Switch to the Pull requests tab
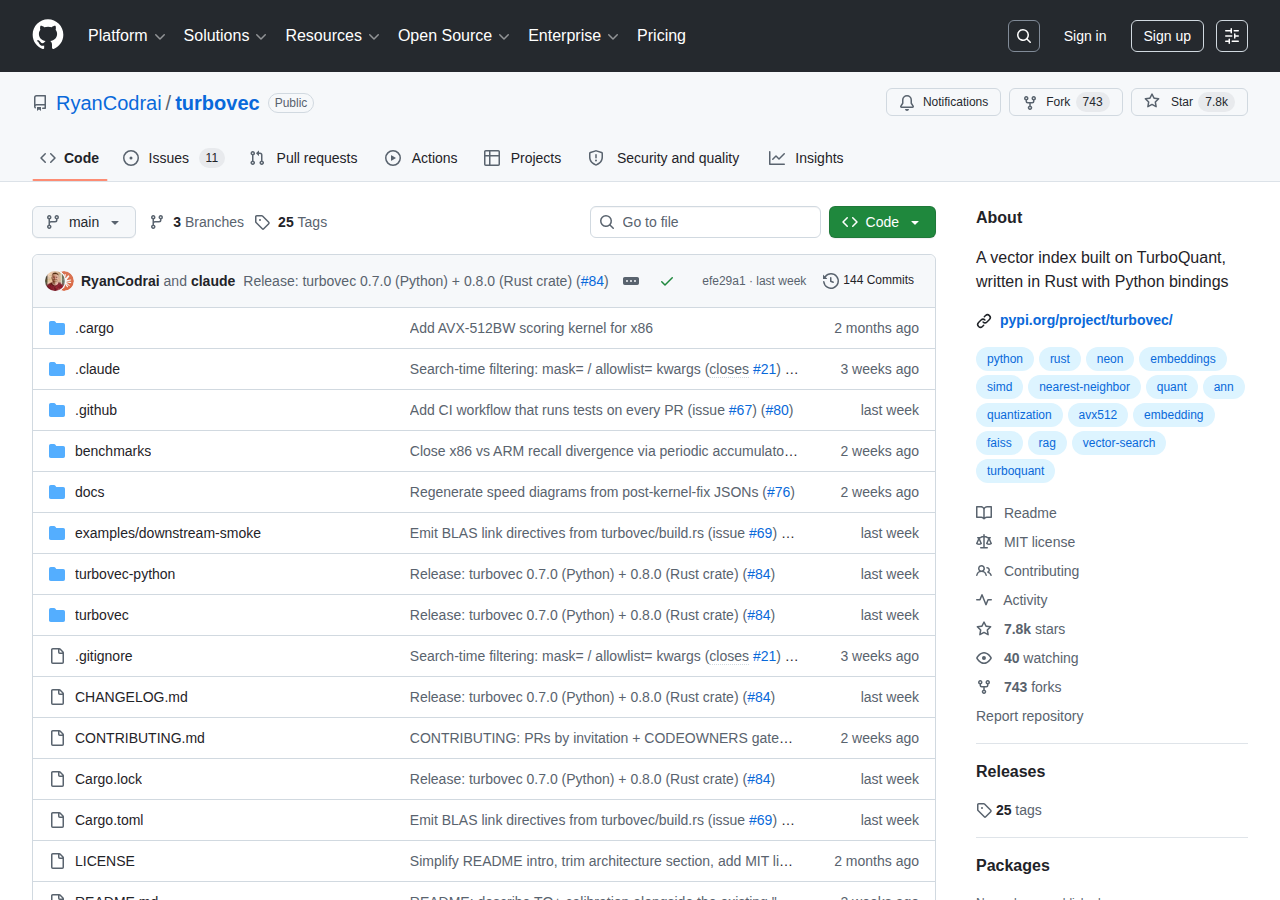The width and height of the screenshot is (1280, 900). (303, 158)
